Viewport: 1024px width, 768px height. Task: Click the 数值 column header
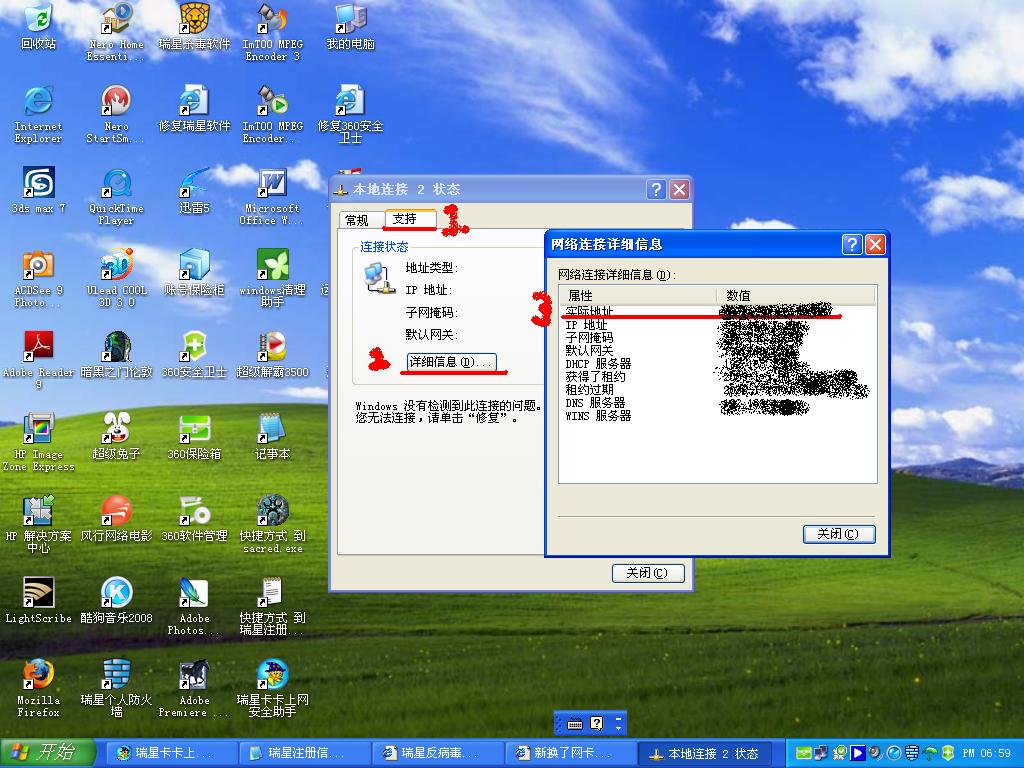tap(796, 295)
